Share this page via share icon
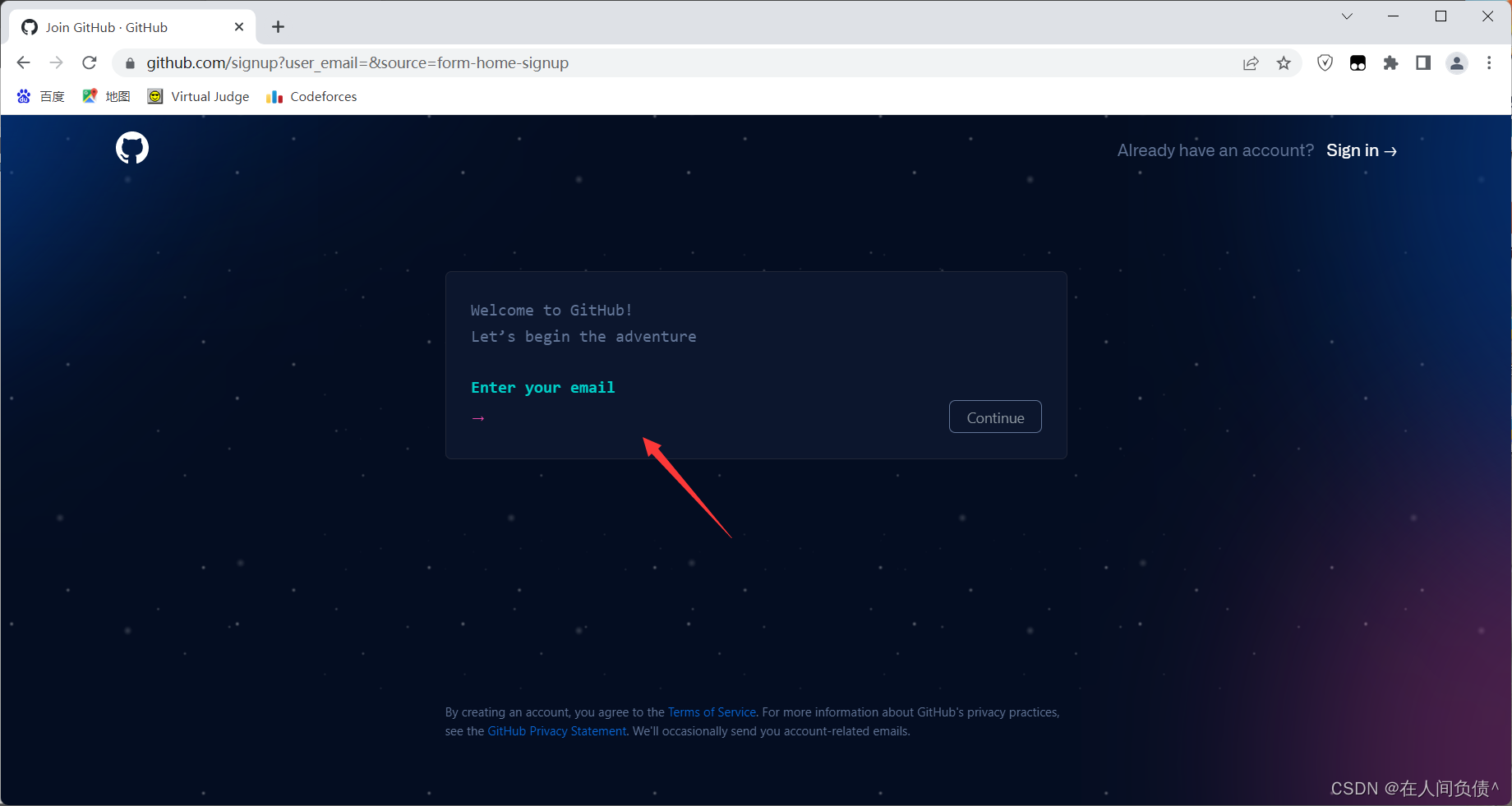This screenshot has width=1512, height=806. click(1251, 63)
